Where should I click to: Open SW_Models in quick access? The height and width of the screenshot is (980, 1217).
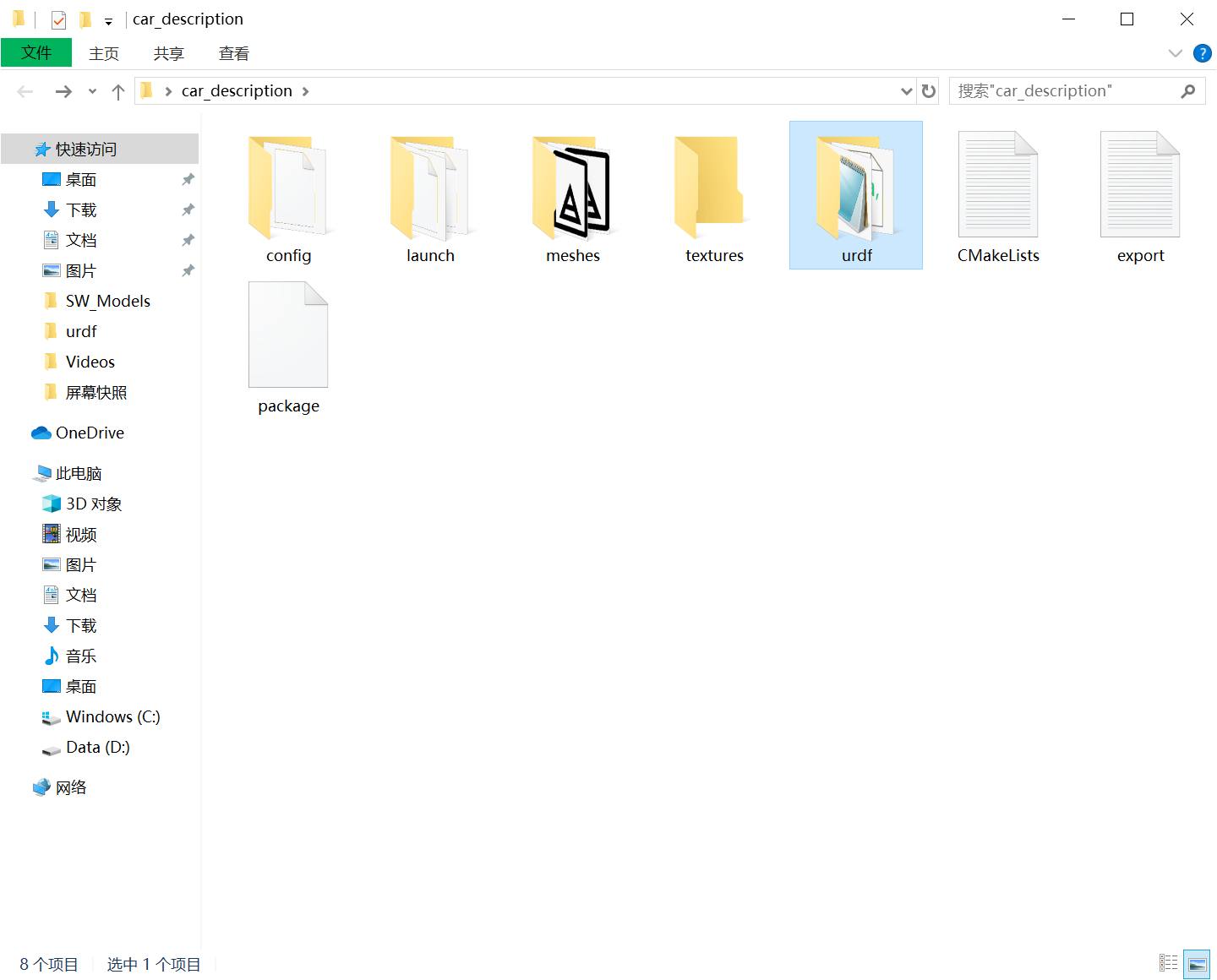96,301
